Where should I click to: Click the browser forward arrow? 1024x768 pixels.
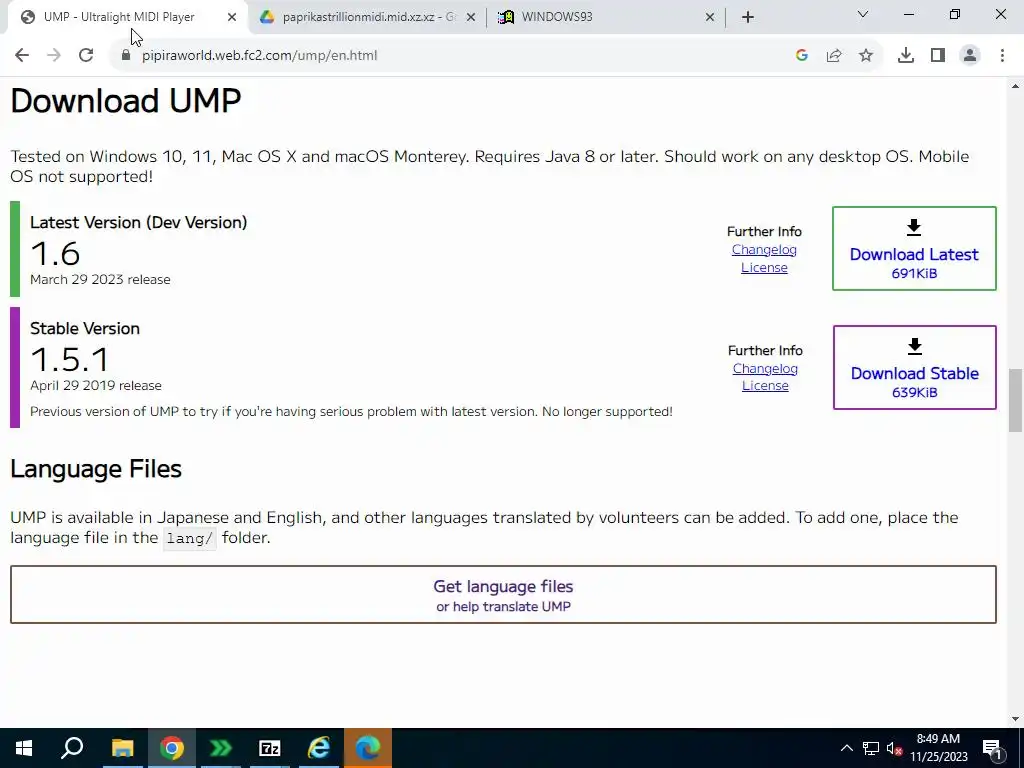54,56
